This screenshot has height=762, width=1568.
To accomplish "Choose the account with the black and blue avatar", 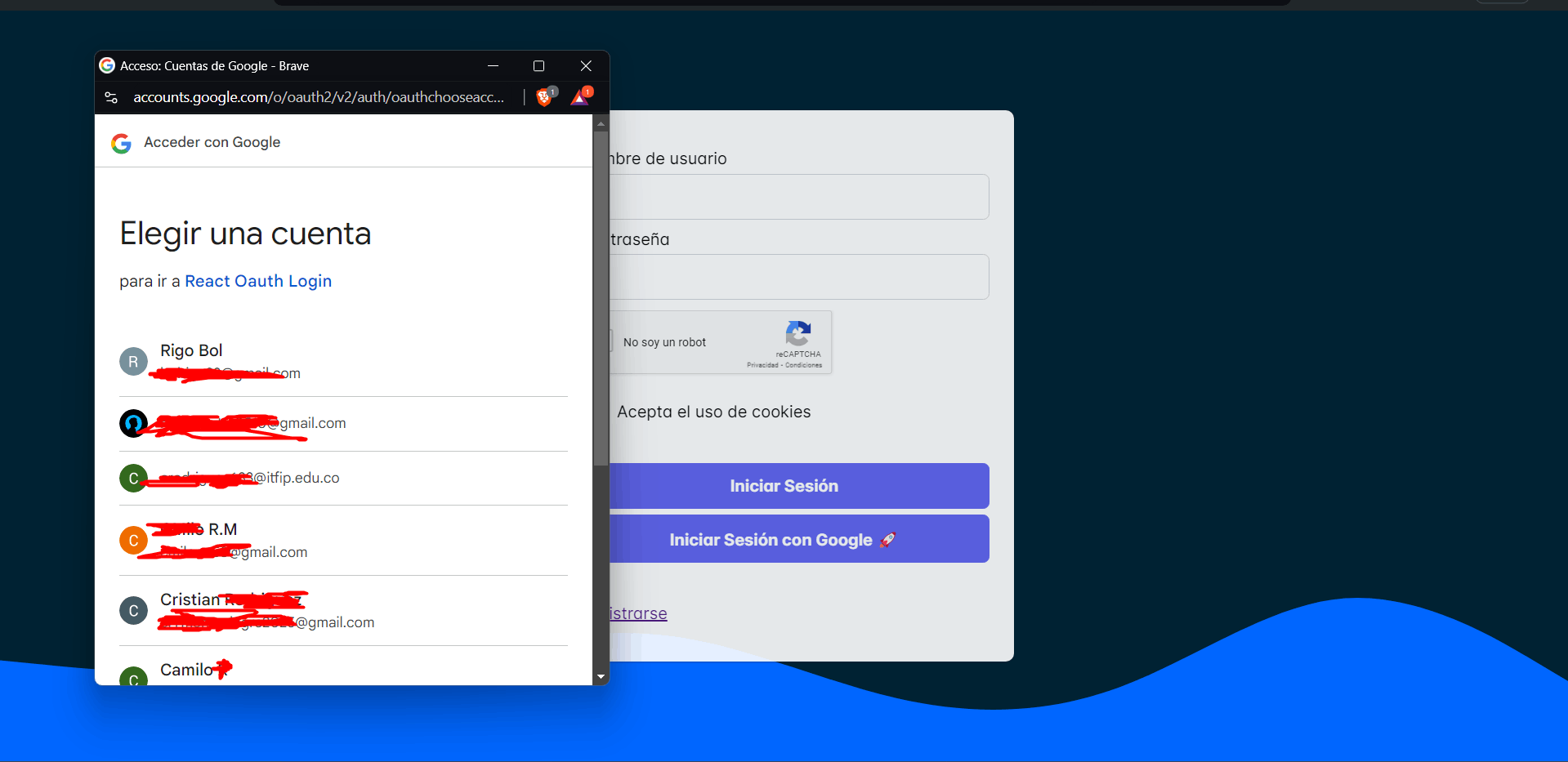I will pos(133,423).
